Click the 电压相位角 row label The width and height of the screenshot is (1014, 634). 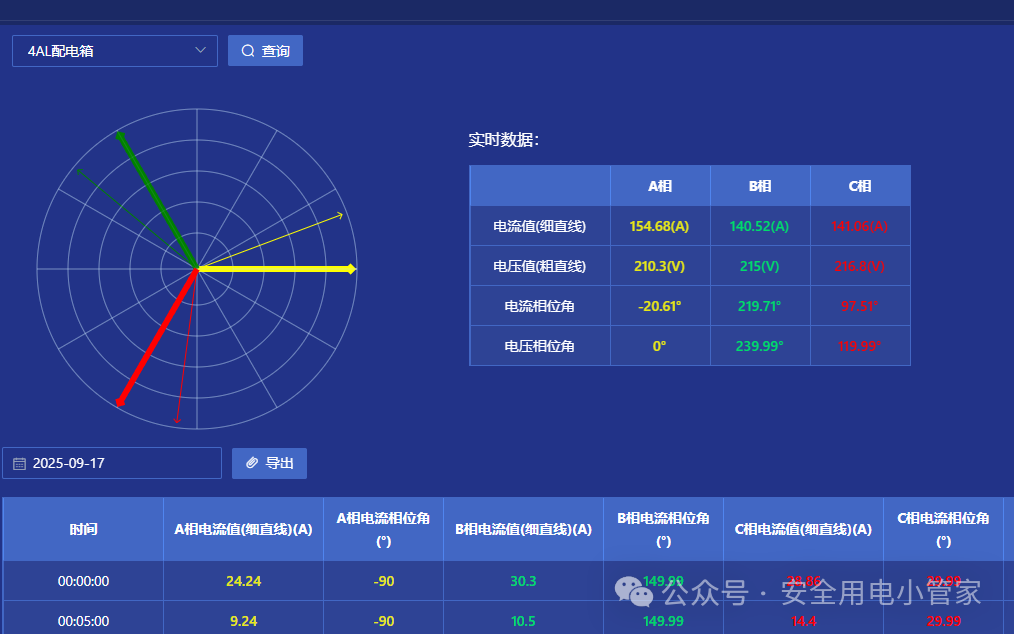(x=539, y=347)
